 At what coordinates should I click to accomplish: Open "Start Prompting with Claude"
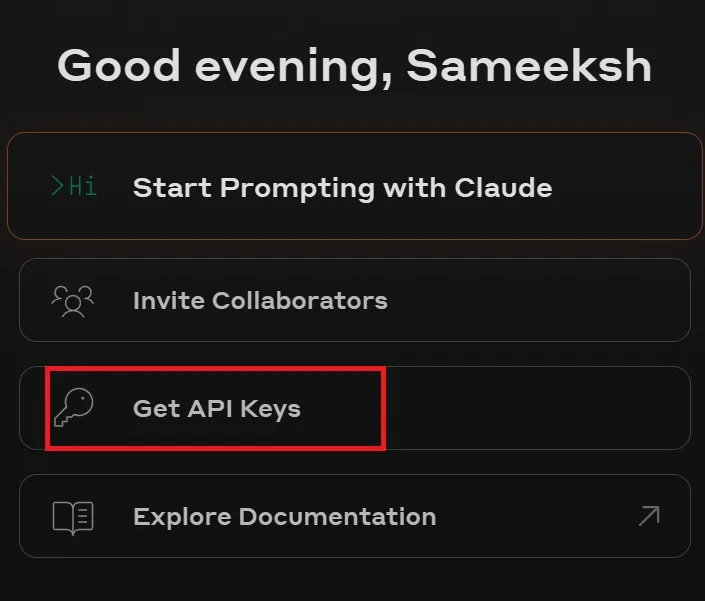(342, 187)
